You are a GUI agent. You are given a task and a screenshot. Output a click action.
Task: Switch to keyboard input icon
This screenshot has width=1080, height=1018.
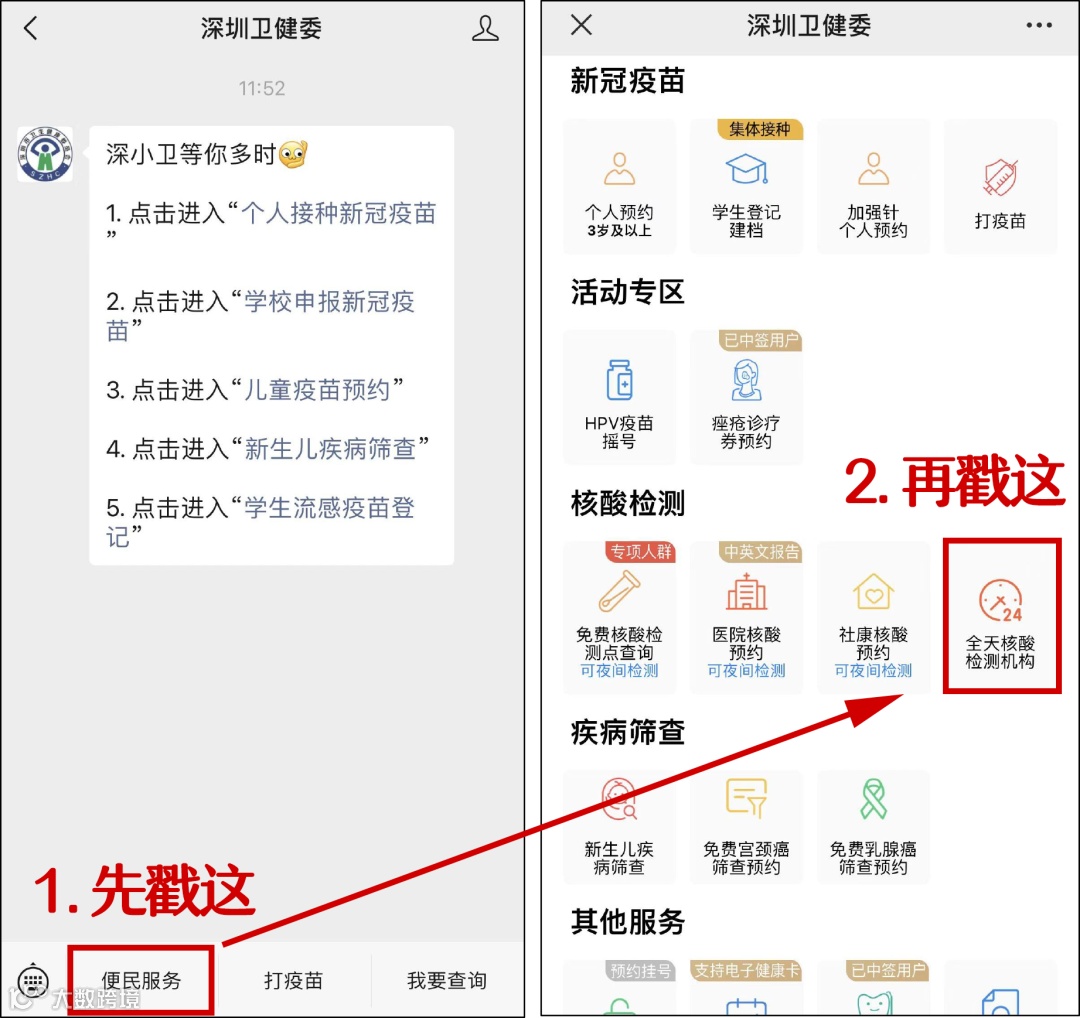click(33, 979)
